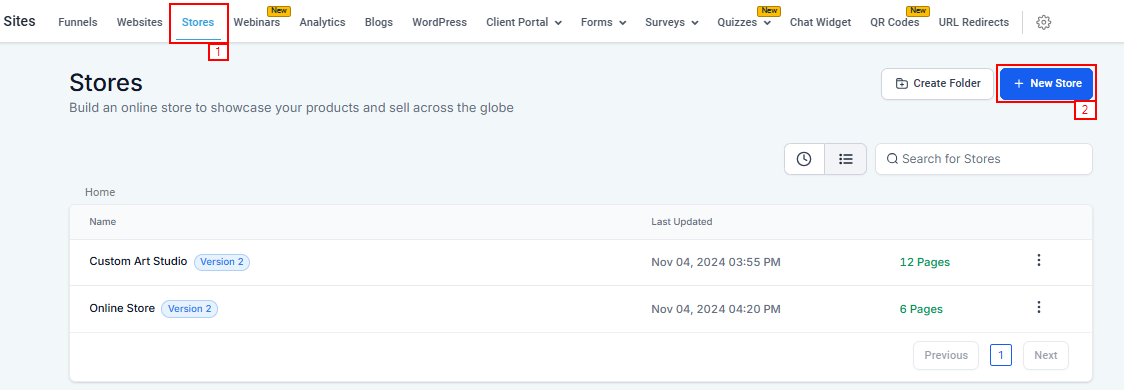Click the search magnifier icon

[x=892, y=159]
